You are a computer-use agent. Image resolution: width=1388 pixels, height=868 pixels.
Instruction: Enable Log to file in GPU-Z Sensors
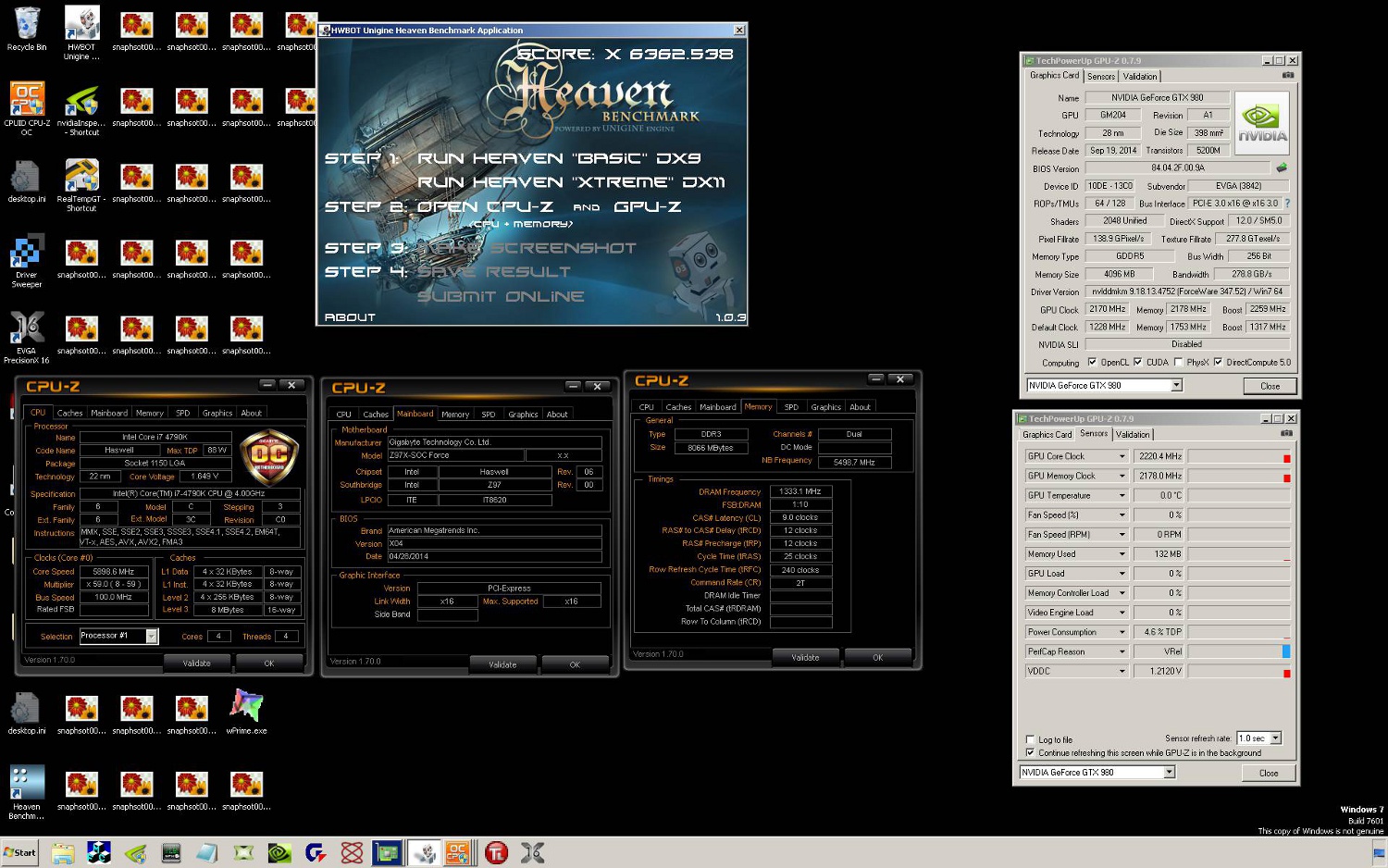coord(1030,739)
